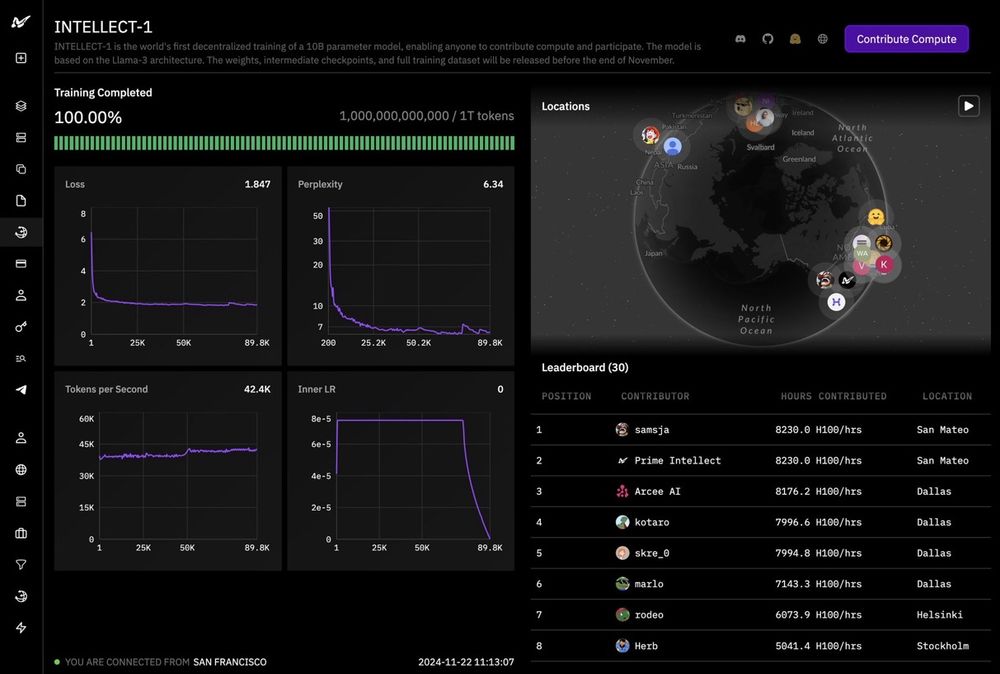Open the server icon just below the layers icon
Screen dimensions: 1000x674
pyautogui.click(x=21, y=138)
